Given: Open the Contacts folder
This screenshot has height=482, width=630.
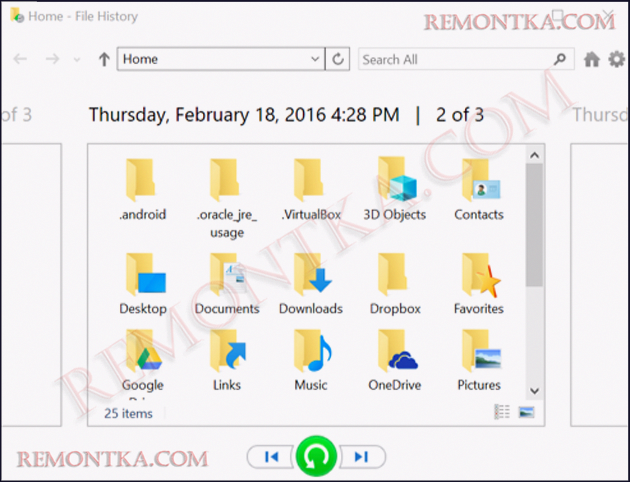Looking at the screenshot, I should pyautogui.click(x=479, y=190).
